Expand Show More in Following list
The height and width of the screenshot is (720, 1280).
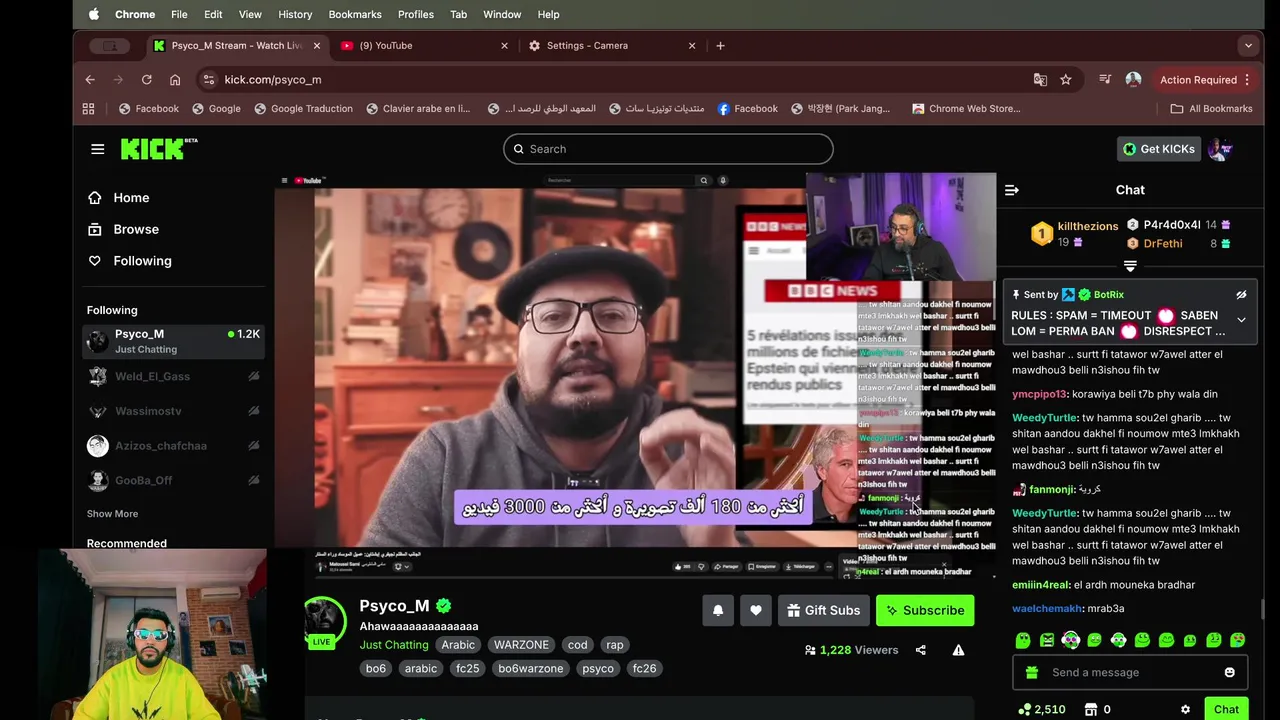[x=112, y=514]
